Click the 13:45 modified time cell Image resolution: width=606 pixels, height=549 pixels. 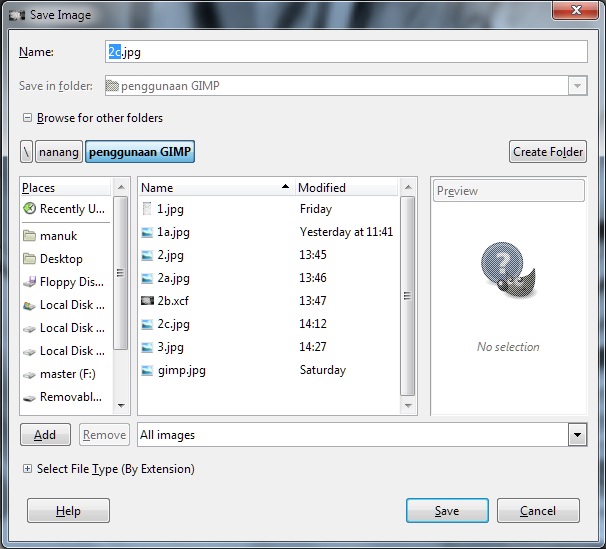[313, 255]
